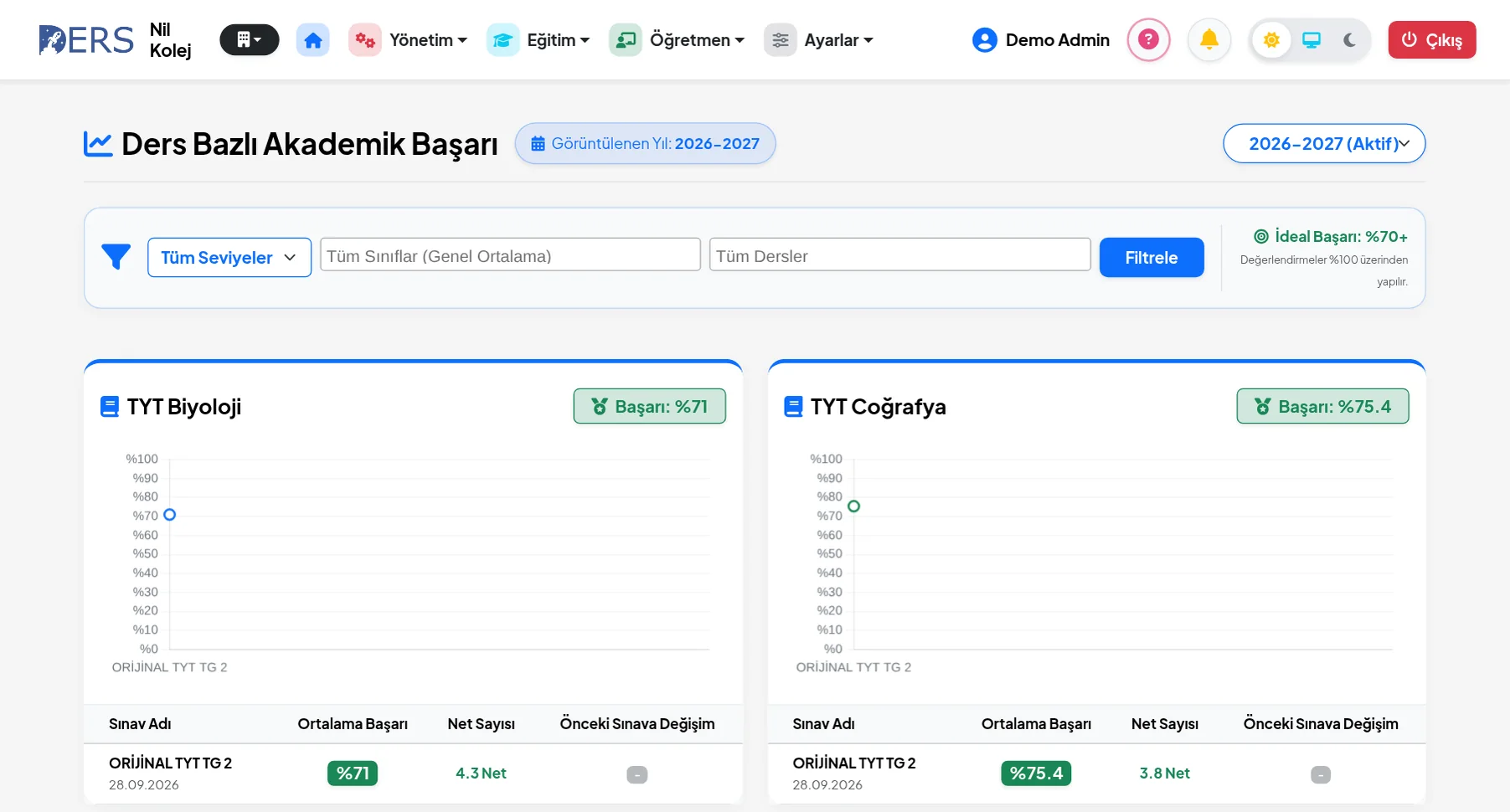This screenshot has width=1510, height=812.
Task: Open the Yönetim menu
Action: coord(408,40)
